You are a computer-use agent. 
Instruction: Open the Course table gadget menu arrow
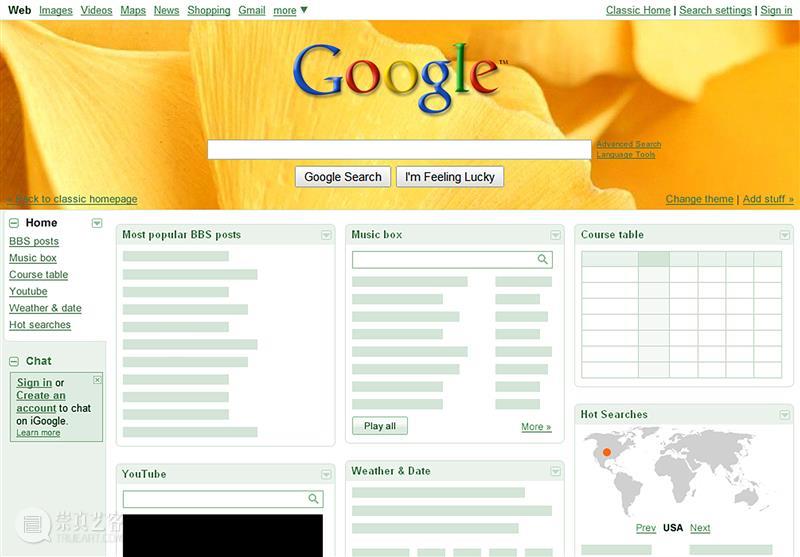(785, 235)
